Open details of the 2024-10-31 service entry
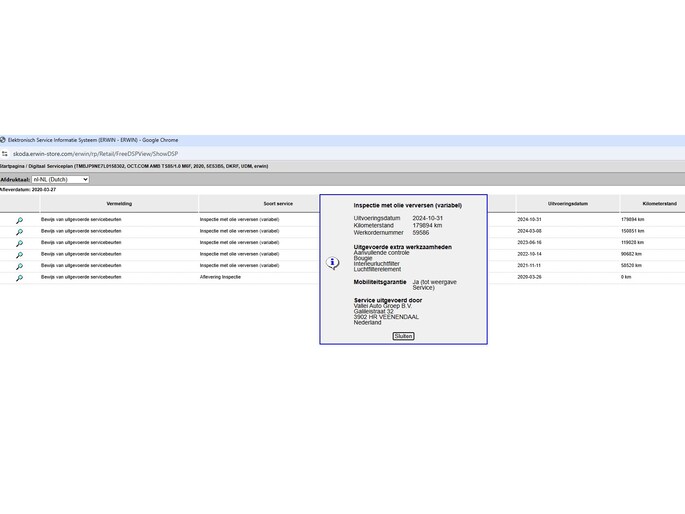The image size is (685, 514). 19,220
